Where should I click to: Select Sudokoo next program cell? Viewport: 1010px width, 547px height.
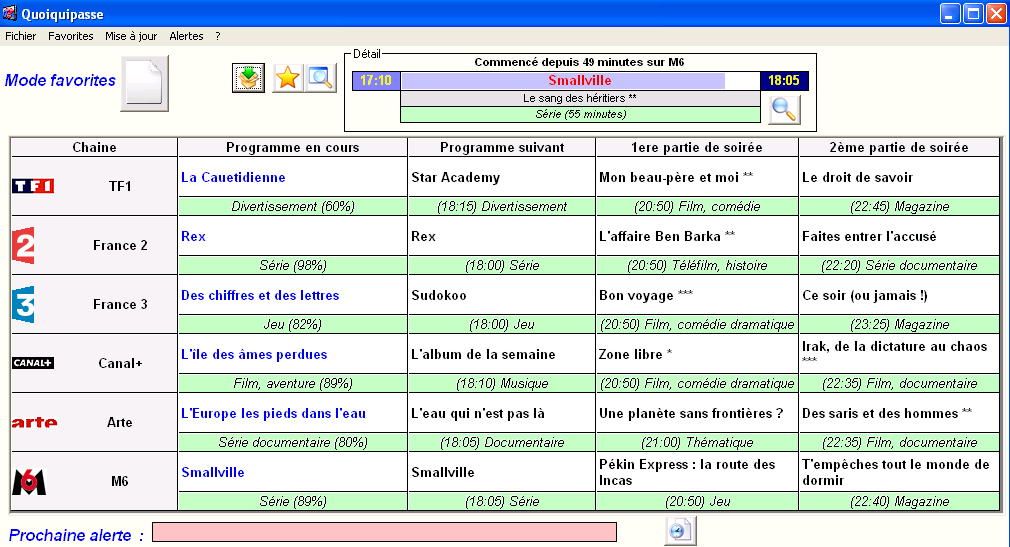coord(502,295)
